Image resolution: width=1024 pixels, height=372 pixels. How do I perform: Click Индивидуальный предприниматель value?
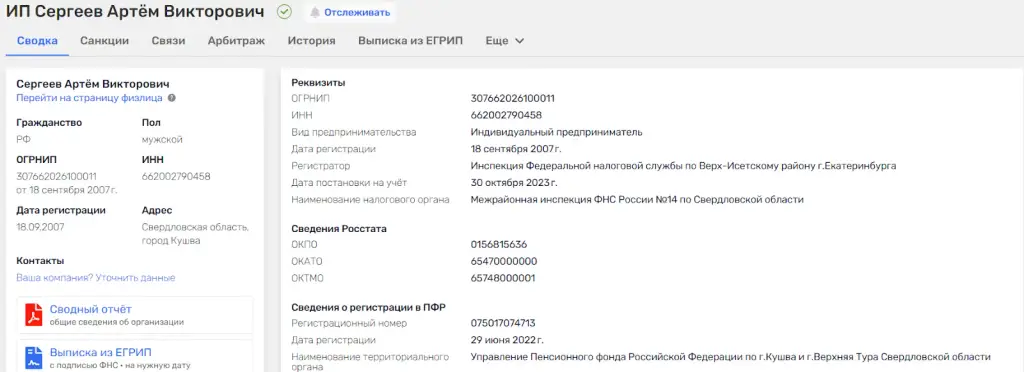click(556, 132)
